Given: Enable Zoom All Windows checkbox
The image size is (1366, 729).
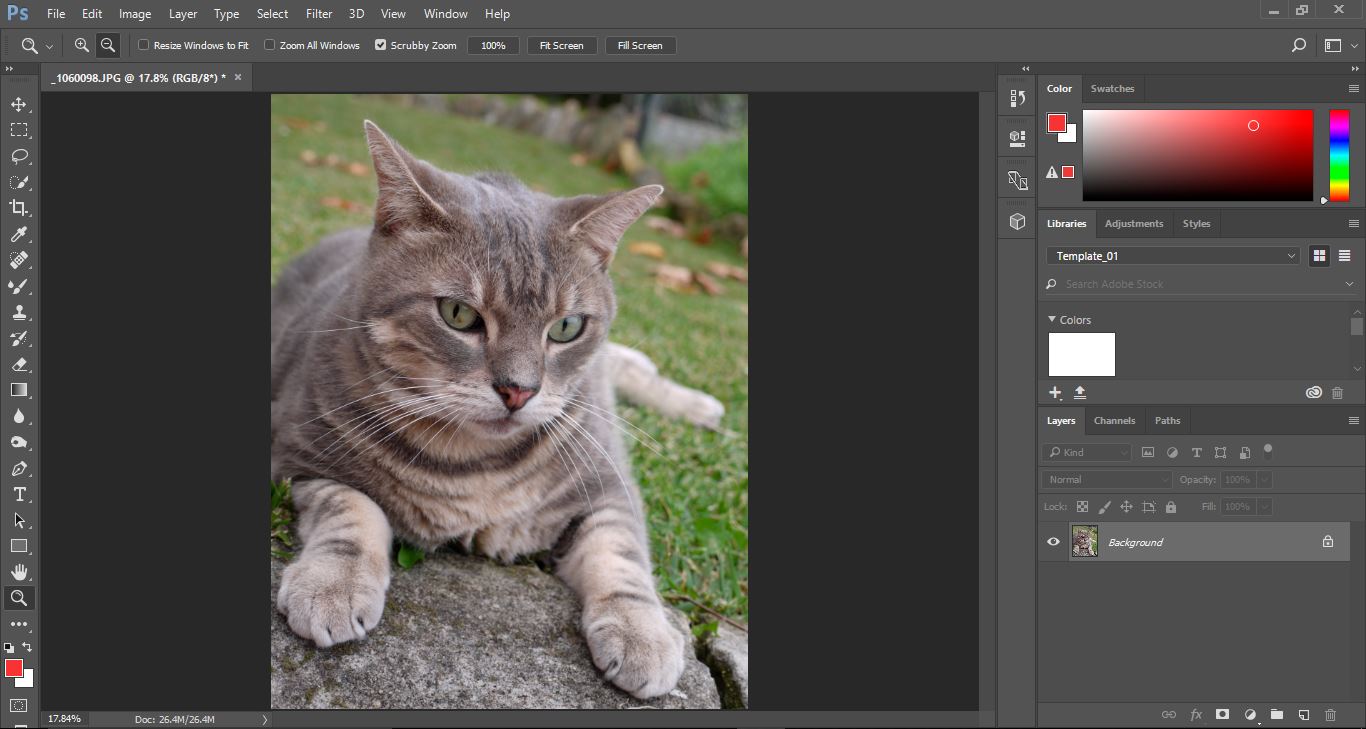Looking at the screenshot, I should (x=270, y=45).
